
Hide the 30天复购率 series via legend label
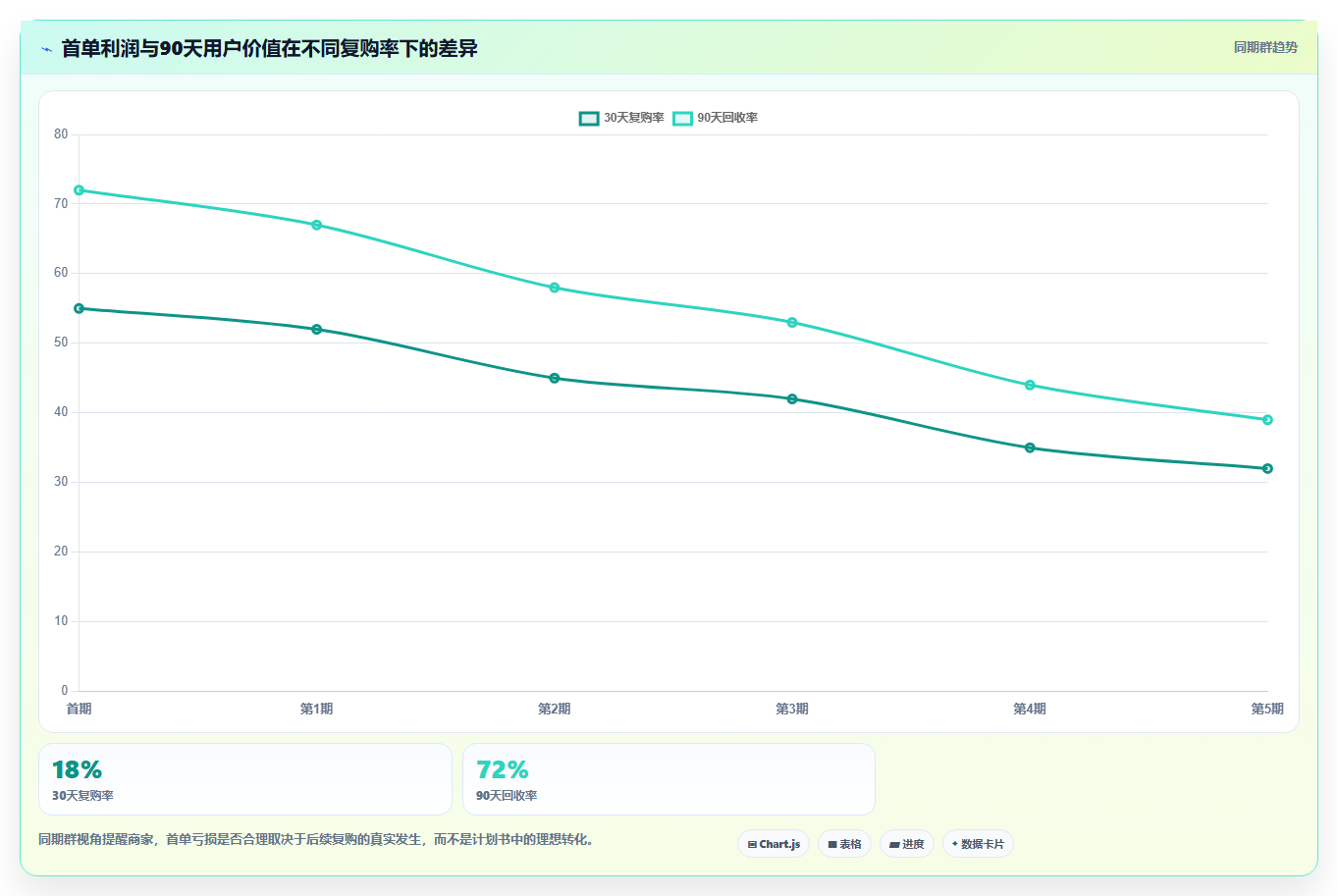(633, 118)
